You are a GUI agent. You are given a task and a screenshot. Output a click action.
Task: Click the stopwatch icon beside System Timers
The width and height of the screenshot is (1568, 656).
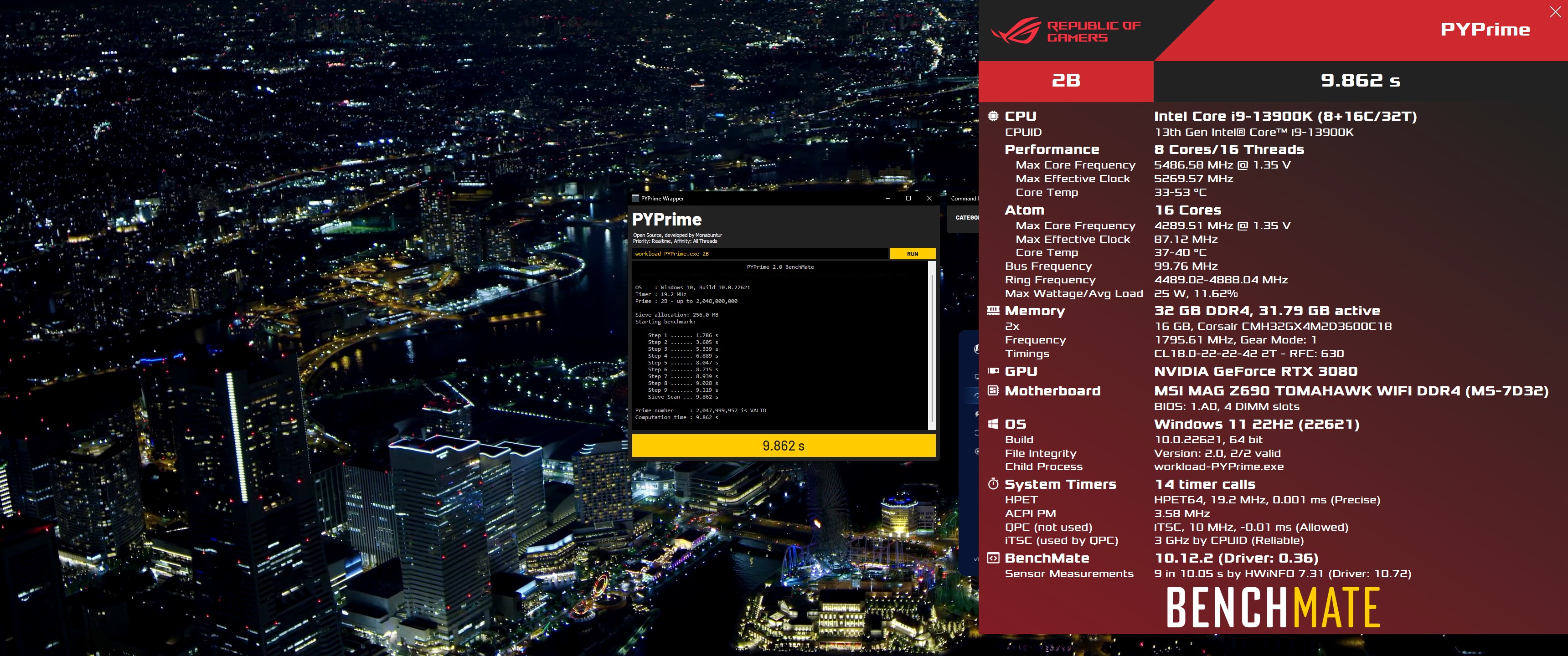993,484
